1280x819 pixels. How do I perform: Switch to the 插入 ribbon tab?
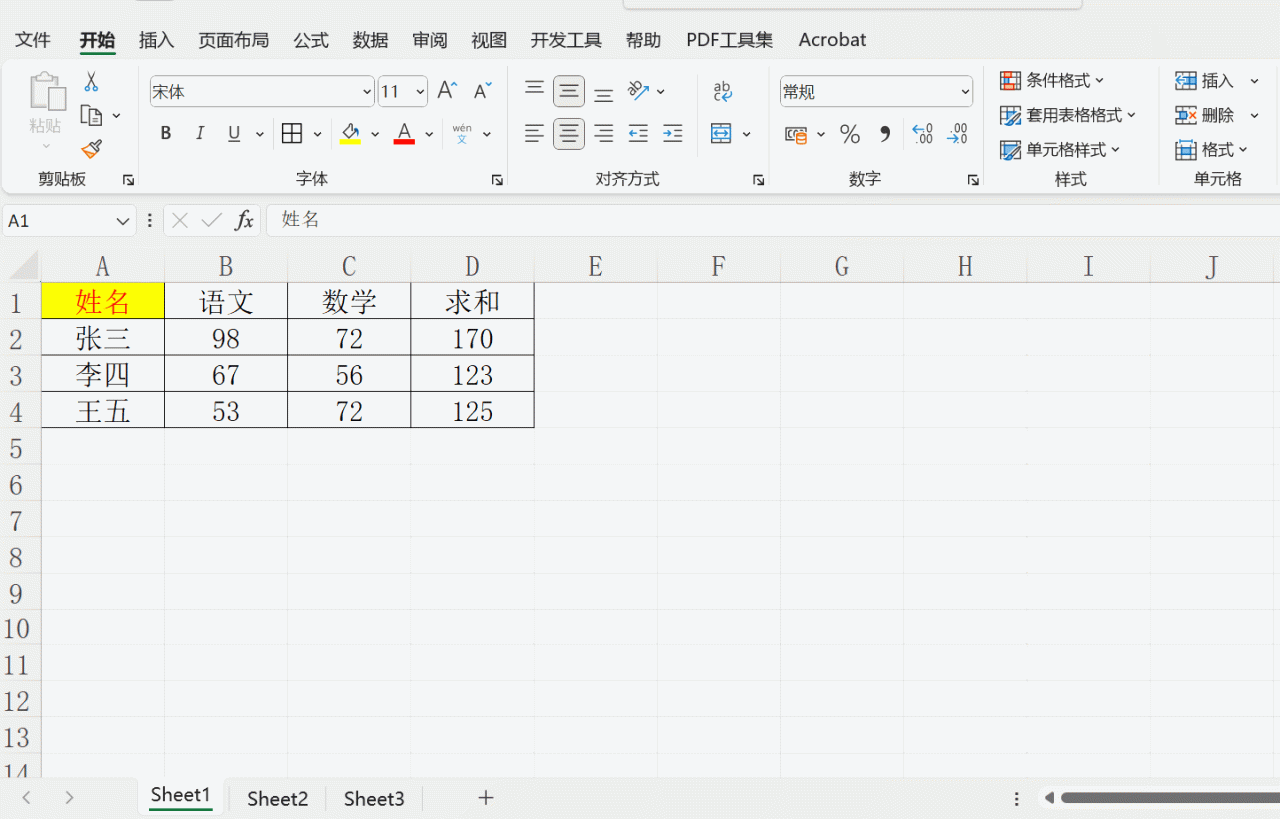(156, 40)
